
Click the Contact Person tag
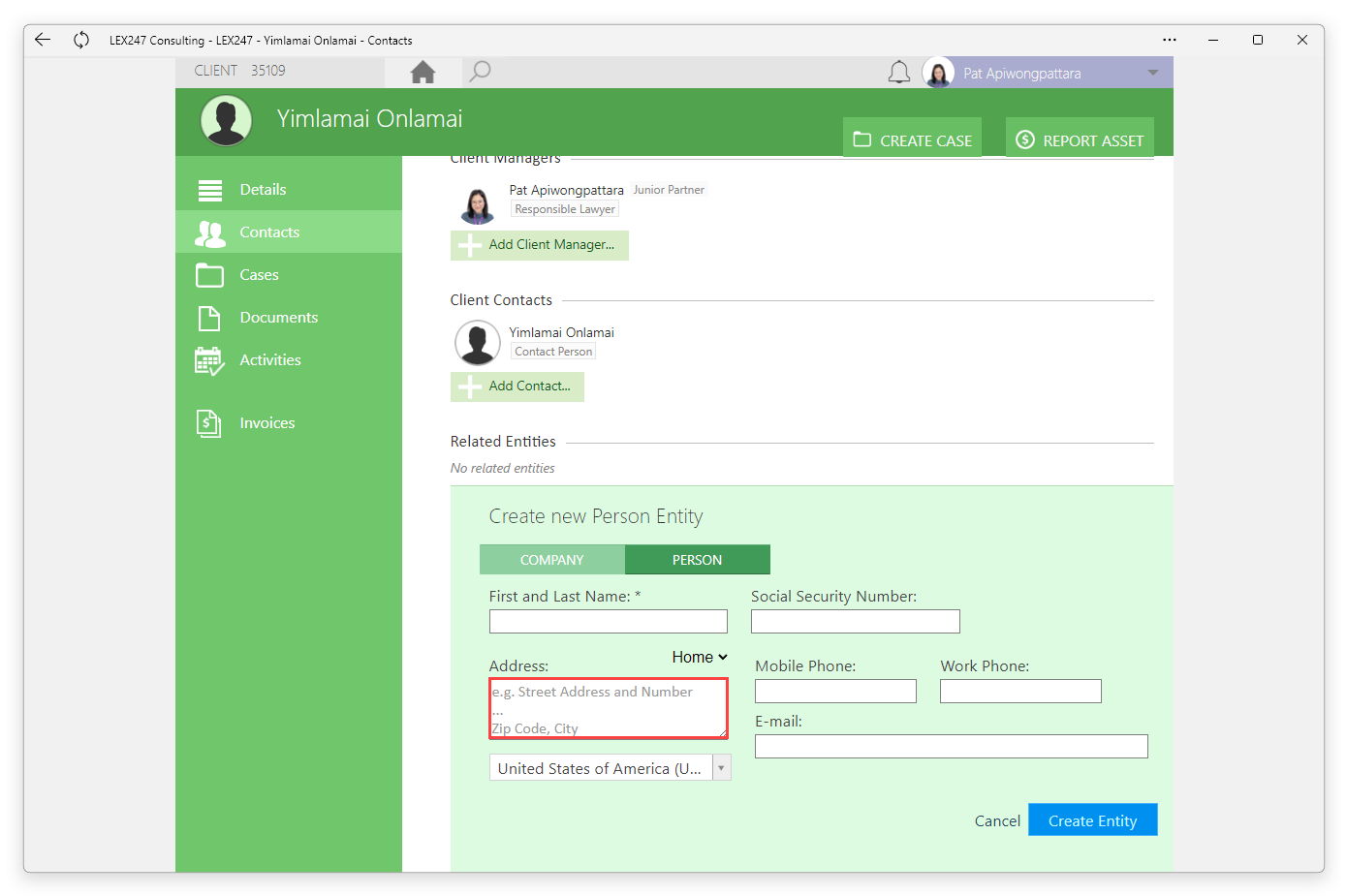point(553,352)
